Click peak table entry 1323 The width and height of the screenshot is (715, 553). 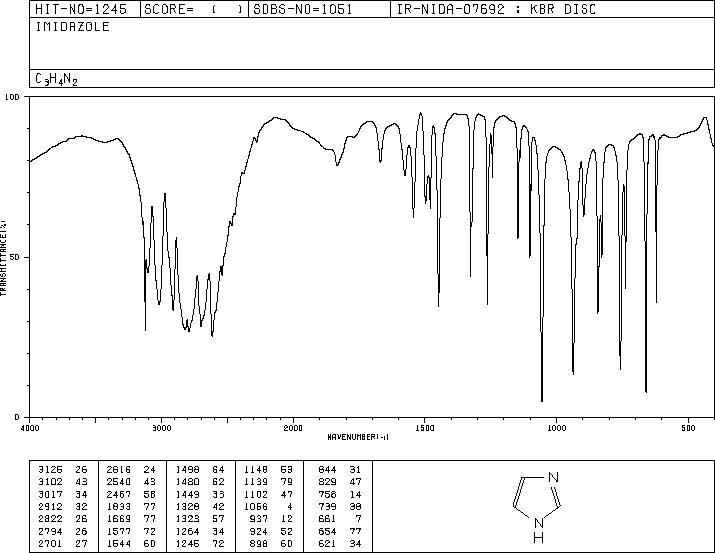(187, 519)
